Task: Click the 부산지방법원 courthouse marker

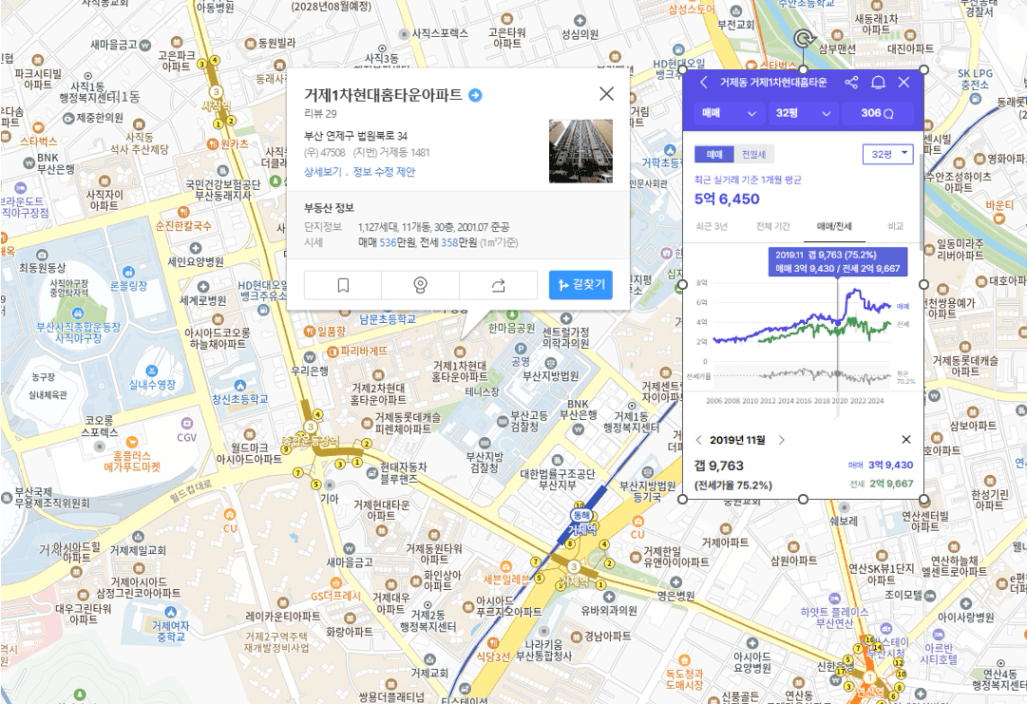Action: (551, 363)
